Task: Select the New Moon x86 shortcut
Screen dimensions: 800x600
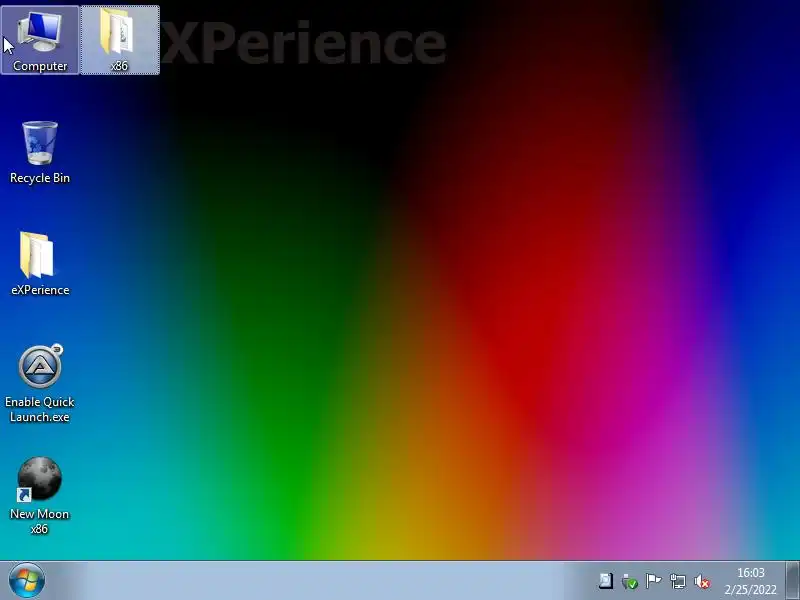Action: (x=40, y=495)
